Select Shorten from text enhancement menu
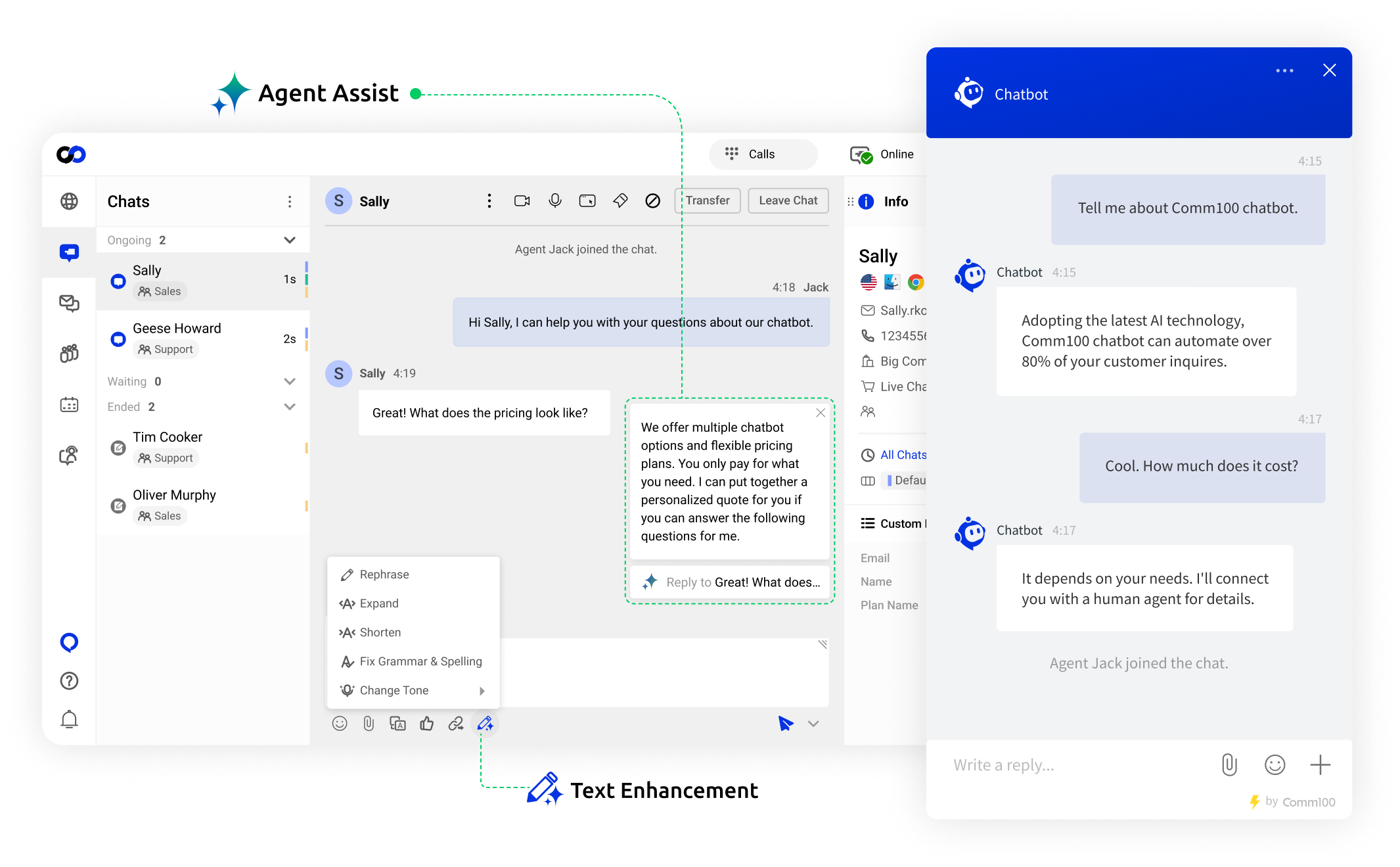 (x=413, y=632)
